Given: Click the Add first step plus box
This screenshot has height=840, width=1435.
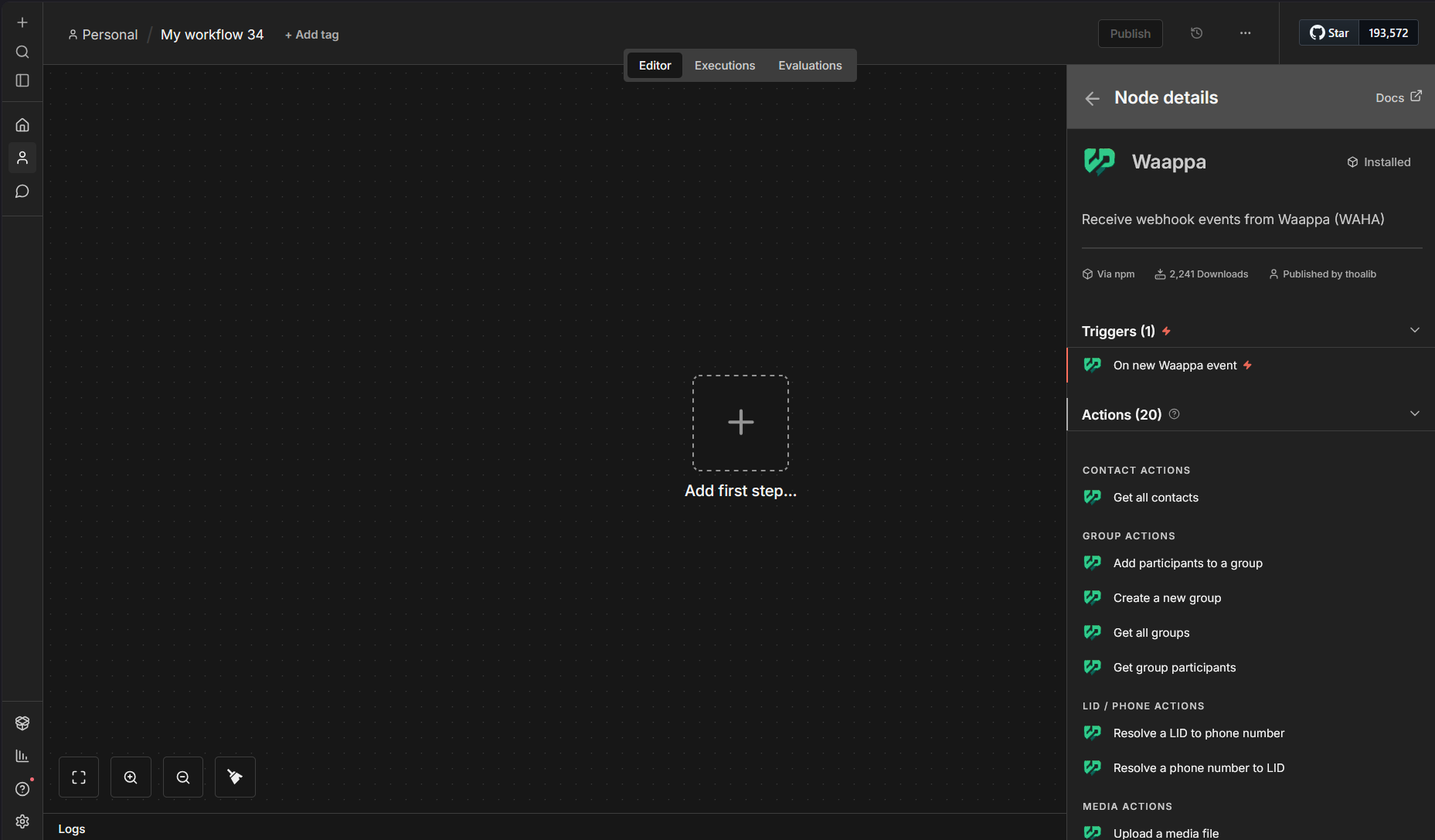Looking at the screenshot, I should coord(740,423).
